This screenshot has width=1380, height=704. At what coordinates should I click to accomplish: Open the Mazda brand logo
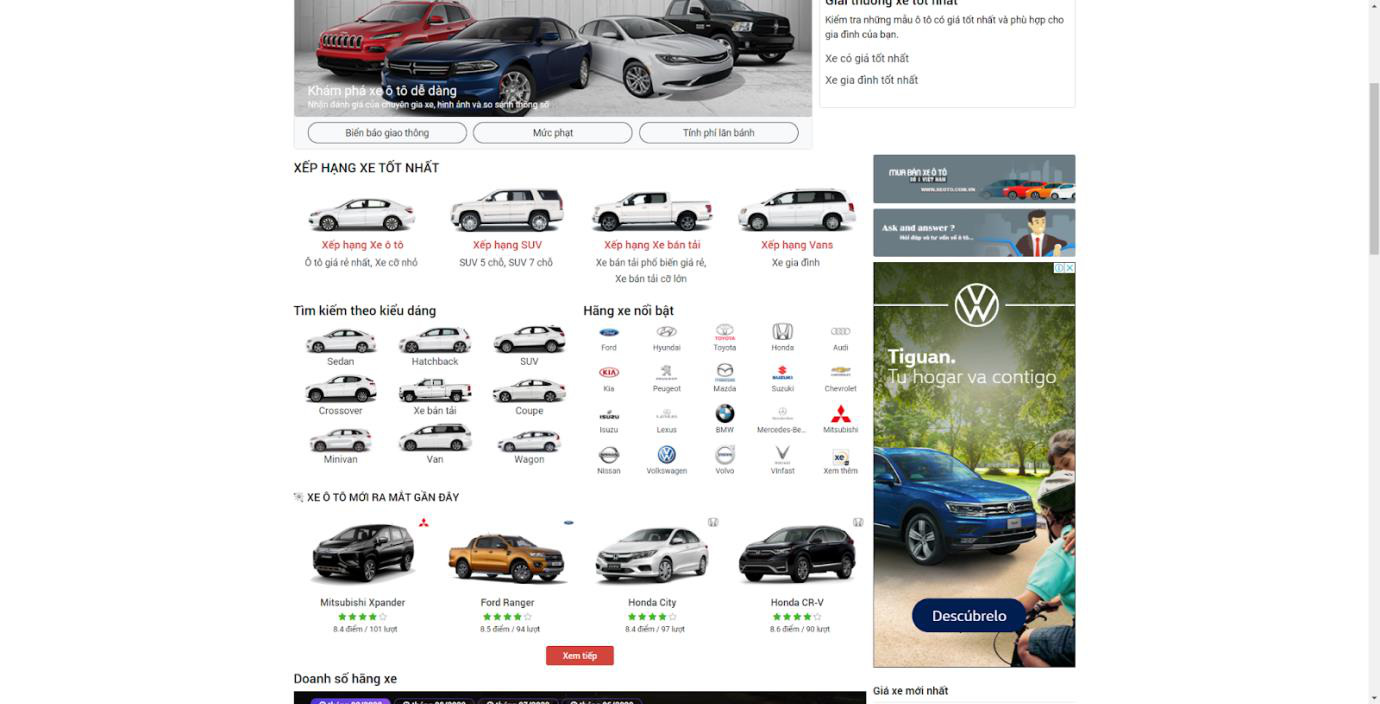pos(725,372)
